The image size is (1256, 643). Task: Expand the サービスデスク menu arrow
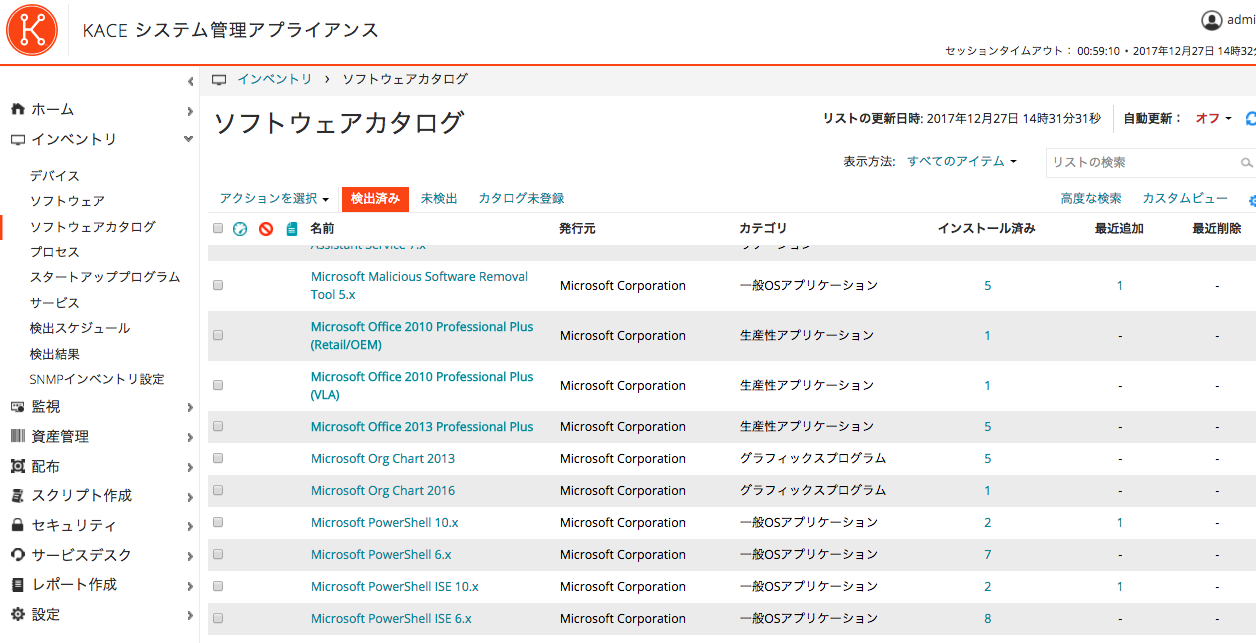coord(190,555)
